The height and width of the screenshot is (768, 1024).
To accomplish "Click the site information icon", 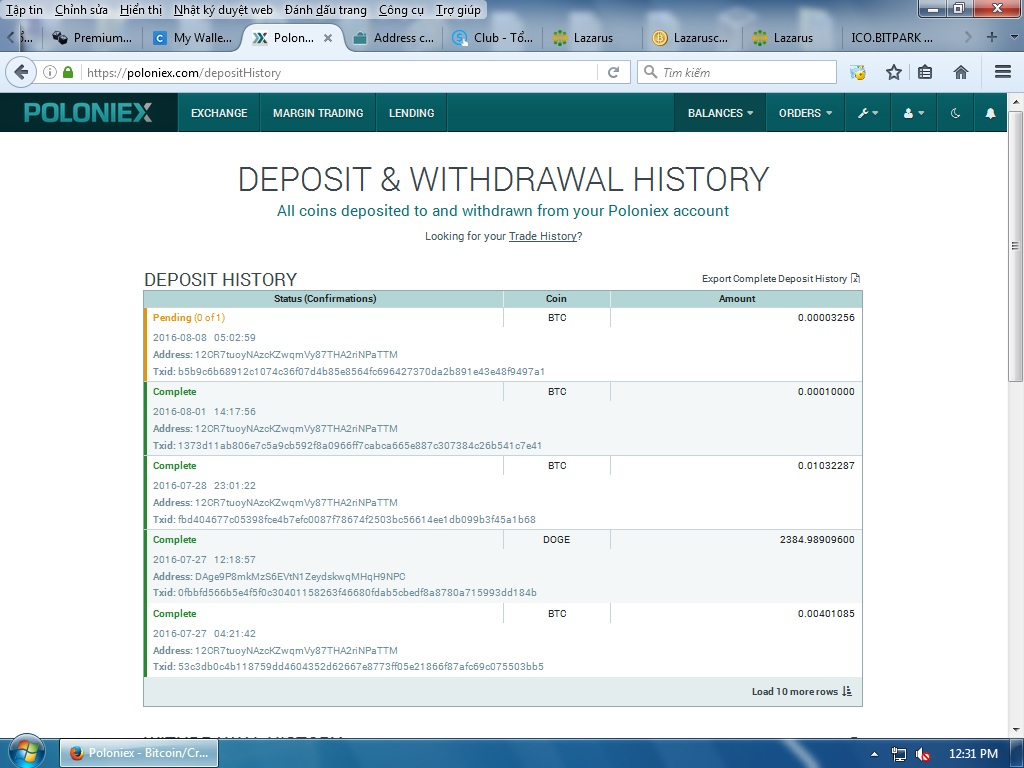I will coord(50,72).
